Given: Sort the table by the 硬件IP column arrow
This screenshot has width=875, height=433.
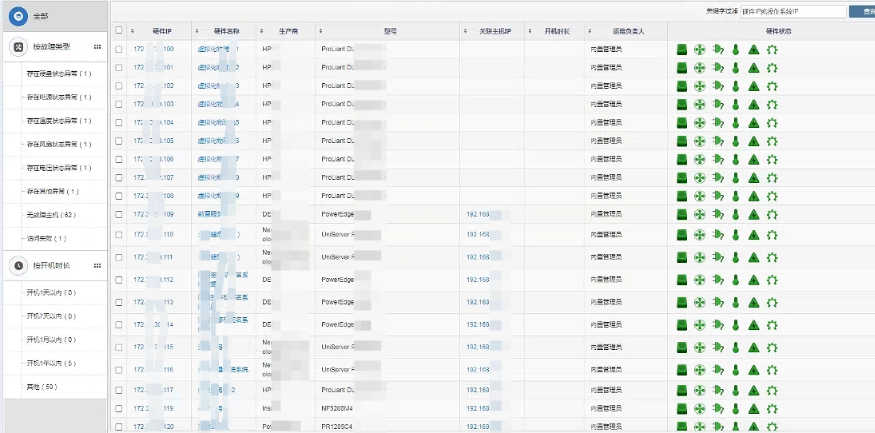Looking at the screenshot, I should [133, 31].
